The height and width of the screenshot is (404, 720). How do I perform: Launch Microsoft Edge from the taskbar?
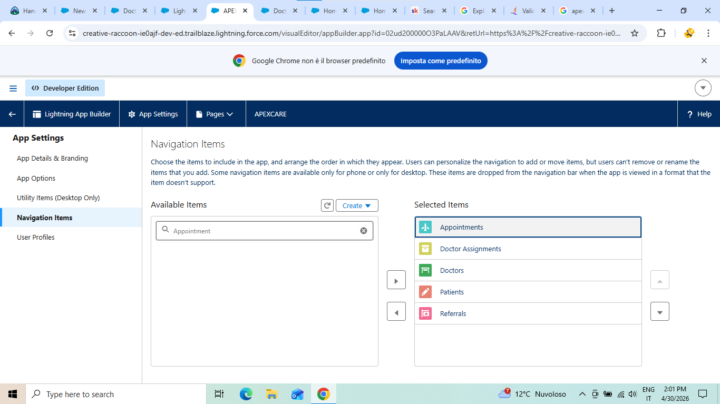[246, 394]
